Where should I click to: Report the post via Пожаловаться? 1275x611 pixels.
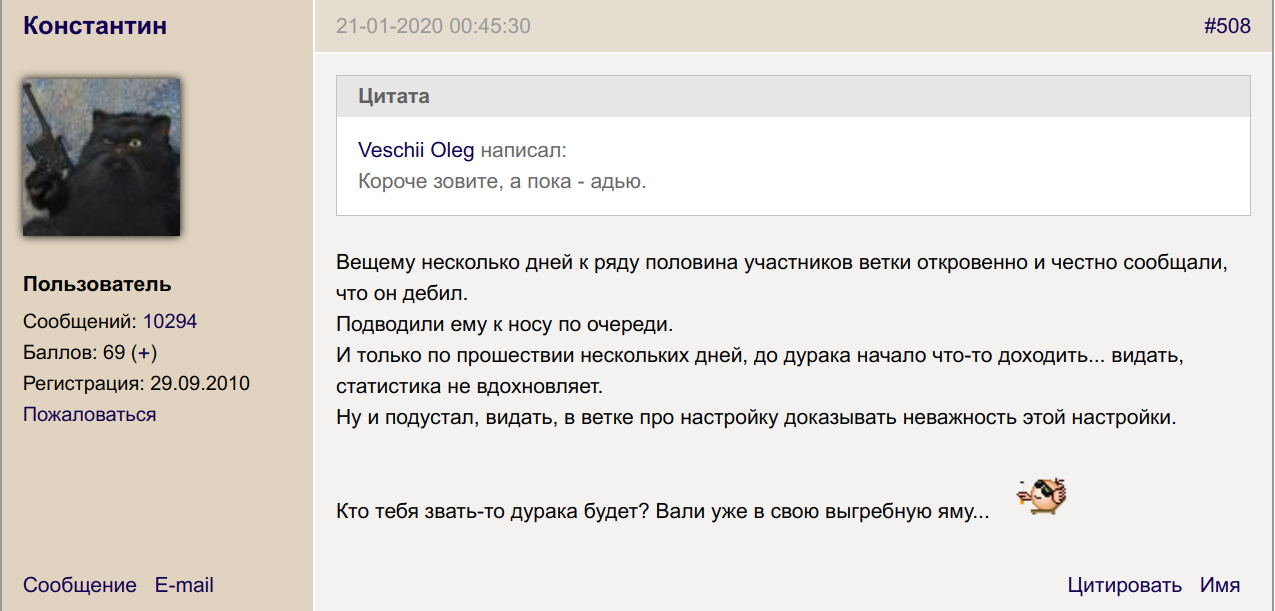89,414
